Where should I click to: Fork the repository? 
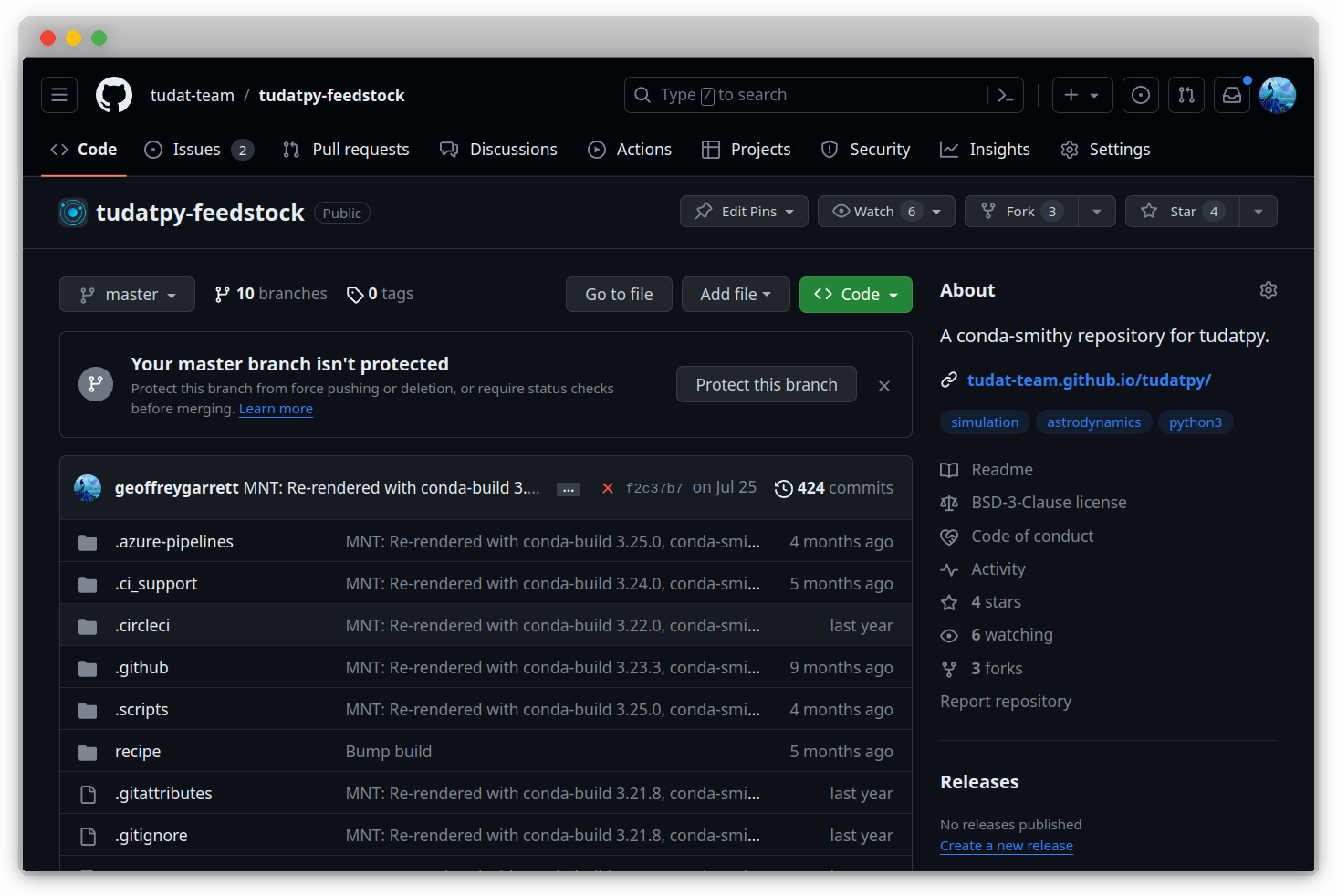pyautogui.click(x=1021, y=212)
